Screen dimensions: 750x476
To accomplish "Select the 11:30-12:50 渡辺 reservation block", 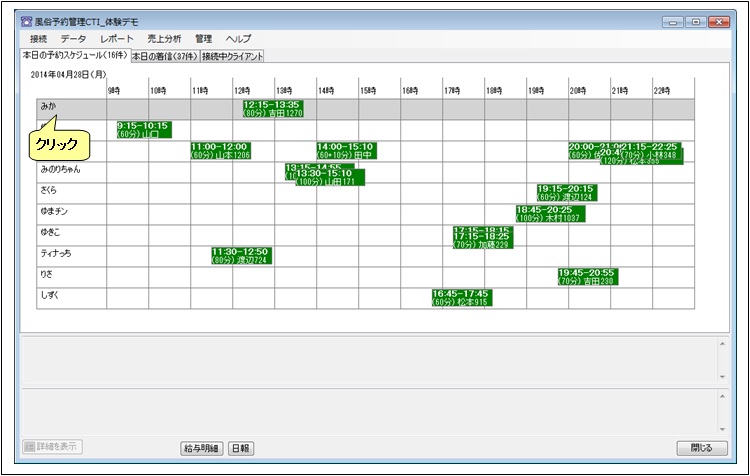I will point(241,256).
